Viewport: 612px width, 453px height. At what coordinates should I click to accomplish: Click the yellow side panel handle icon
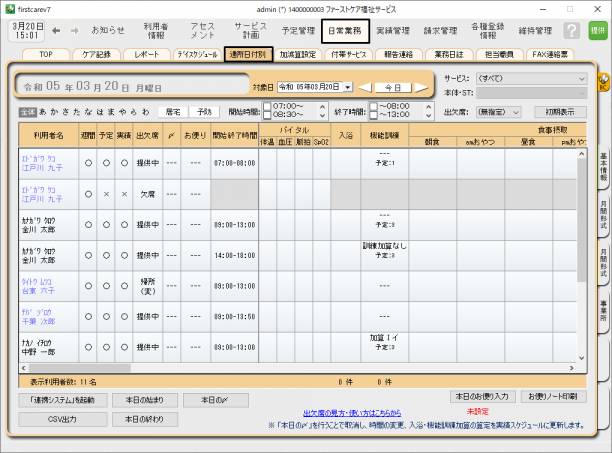(x=603, y=78)
